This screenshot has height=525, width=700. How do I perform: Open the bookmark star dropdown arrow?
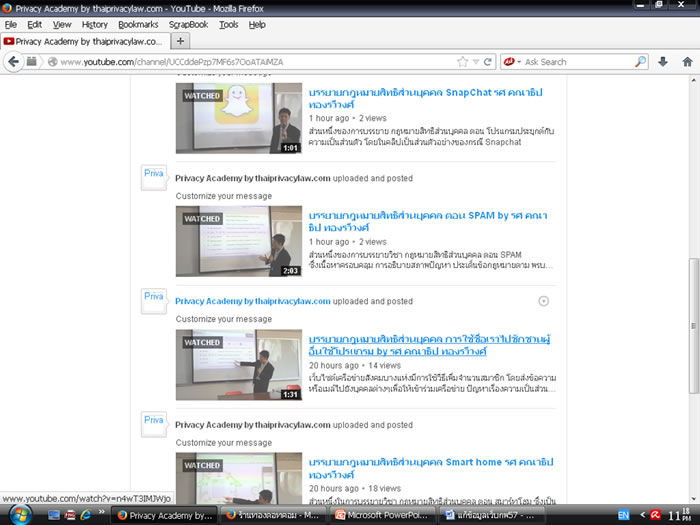[476, 62]
